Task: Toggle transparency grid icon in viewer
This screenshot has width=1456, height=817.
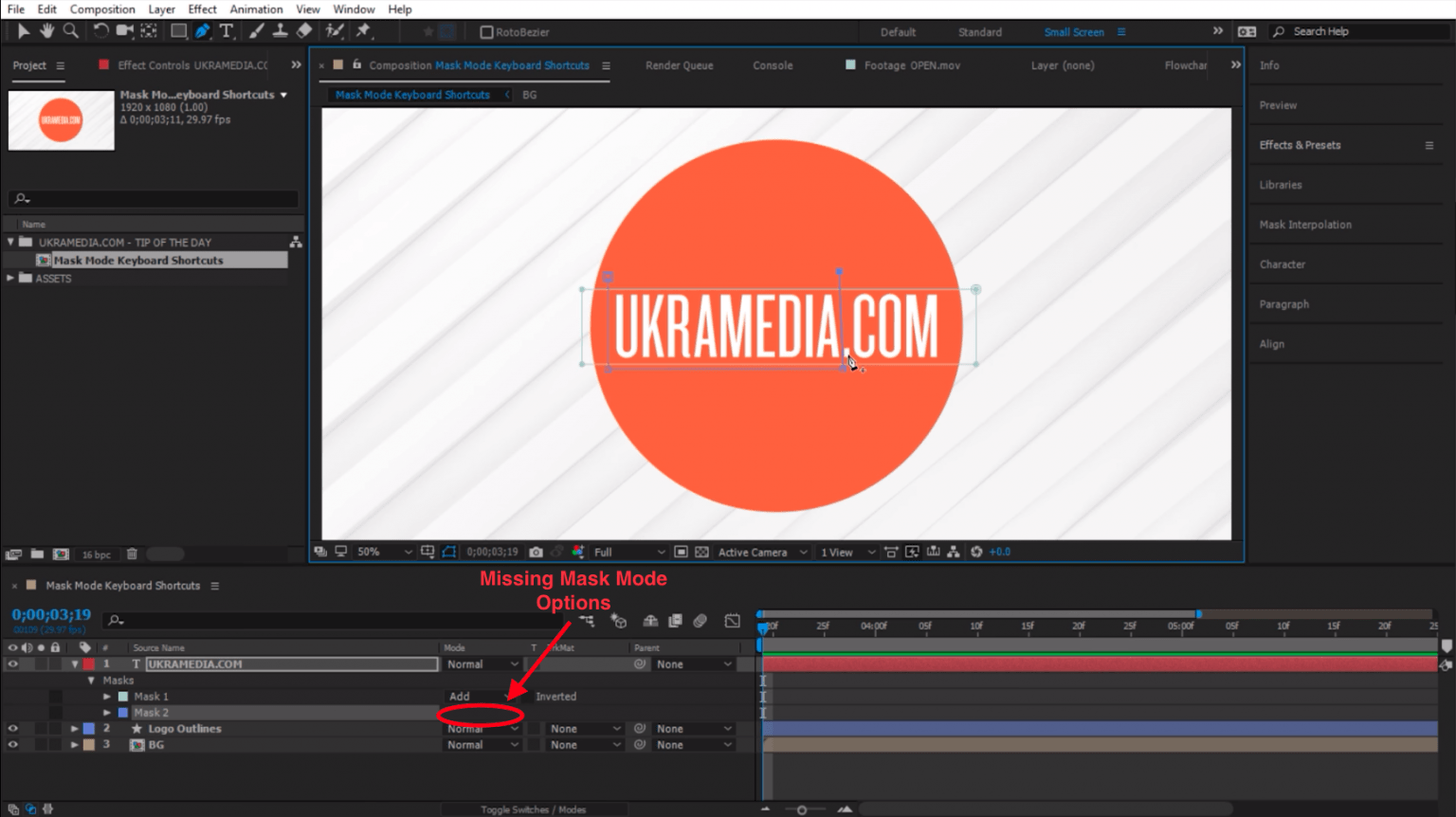Action: 701,552
